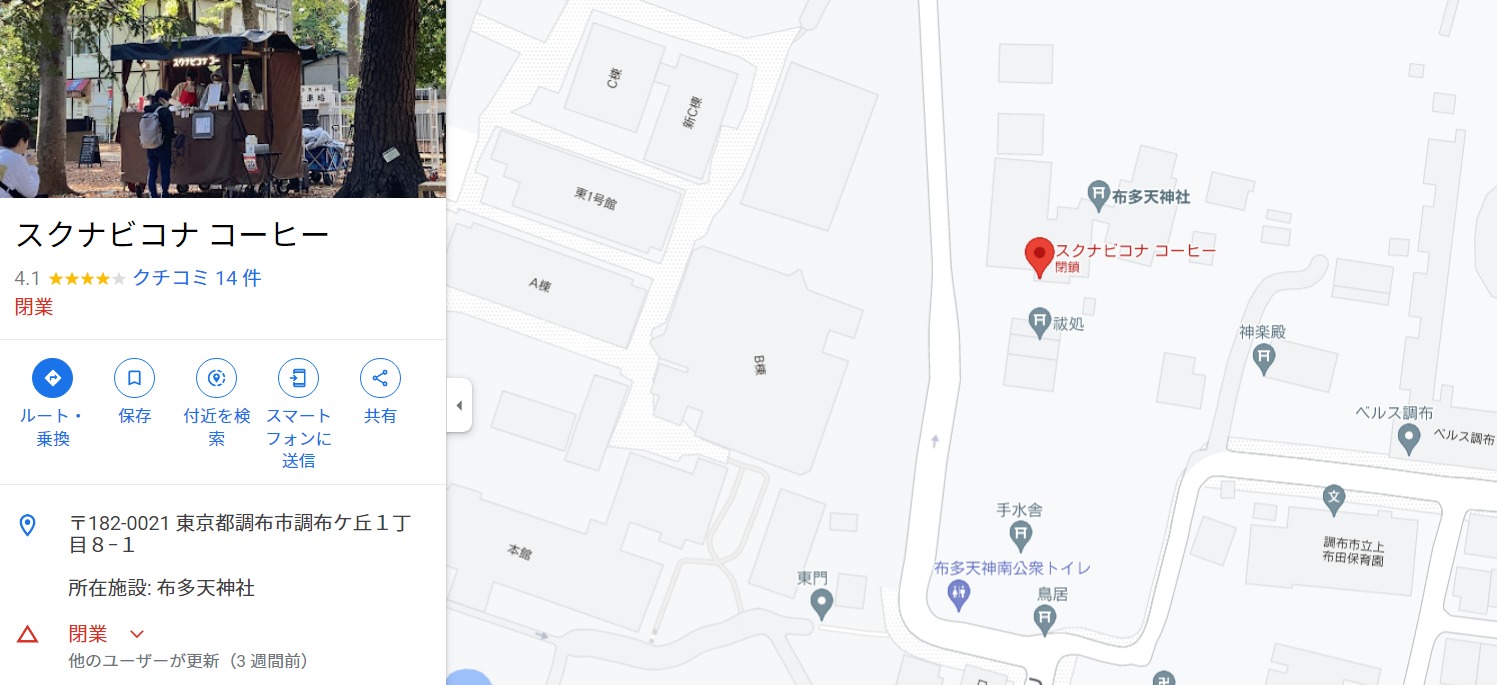Click the 神楽殿 shrine marker

[1264, 358]
